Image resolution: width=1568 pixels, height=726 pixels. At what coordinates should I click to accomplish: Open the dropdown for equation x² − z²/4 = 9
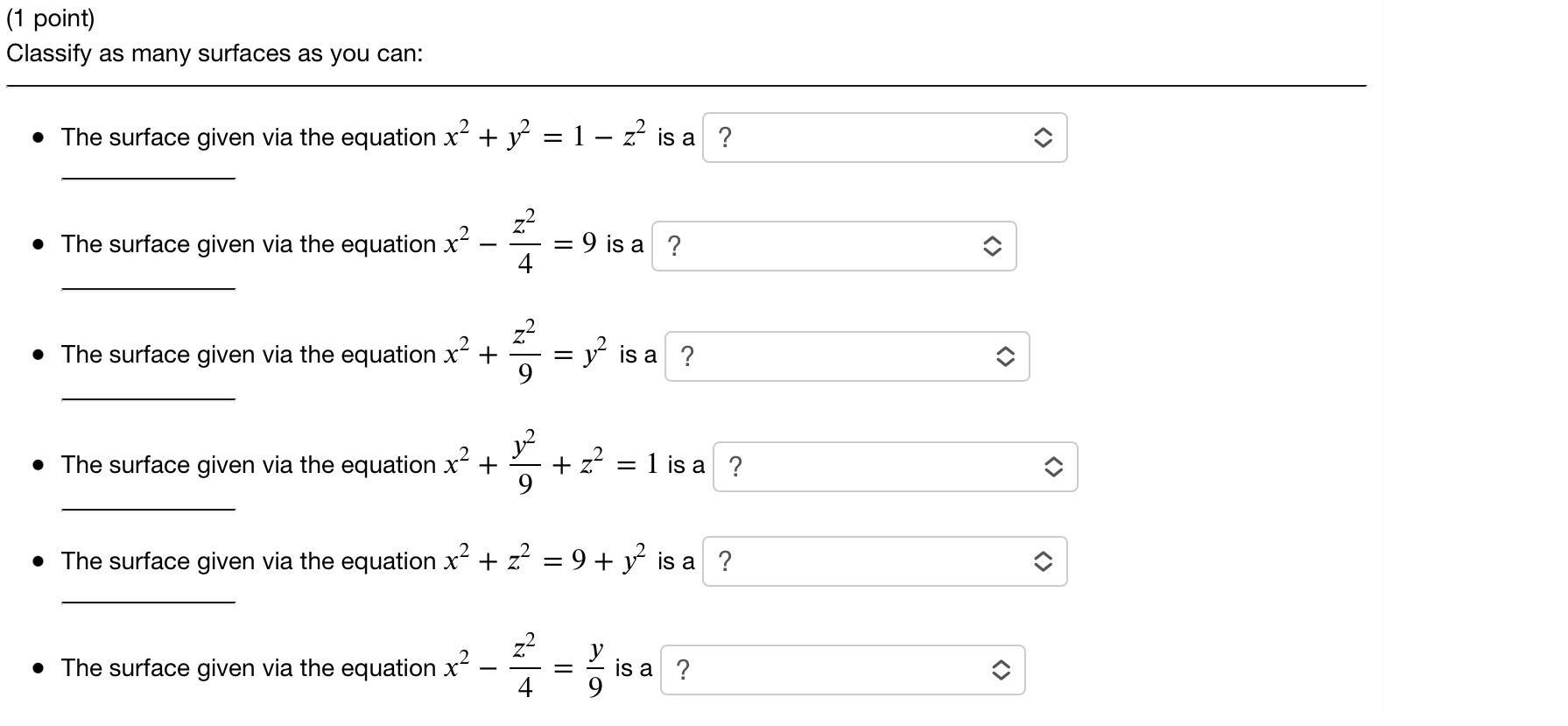tap(832, 246)
